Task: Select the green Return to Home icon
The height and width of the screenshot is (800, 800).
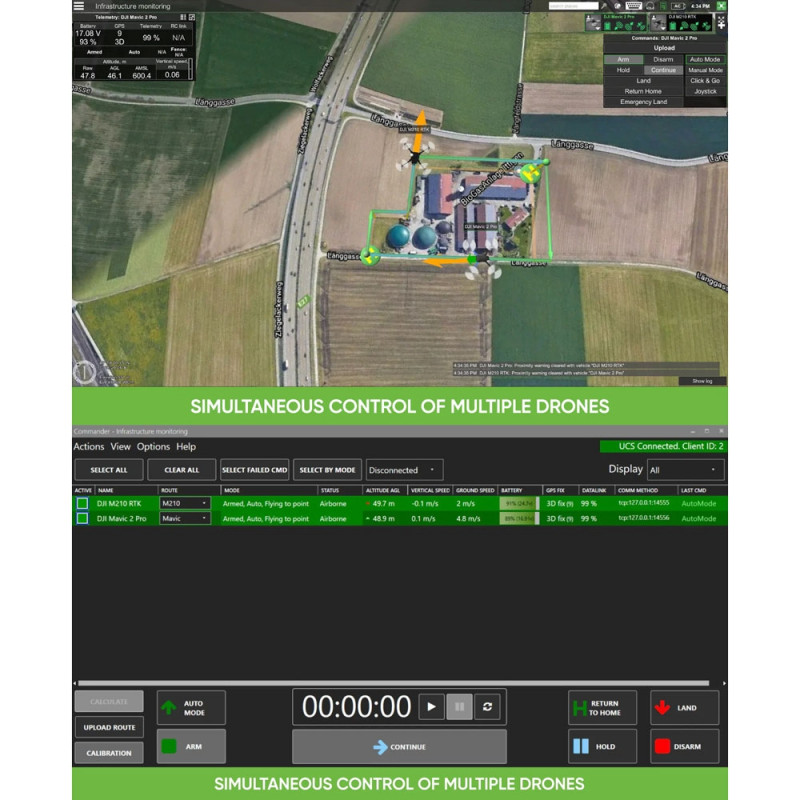Action: (579, 704)
